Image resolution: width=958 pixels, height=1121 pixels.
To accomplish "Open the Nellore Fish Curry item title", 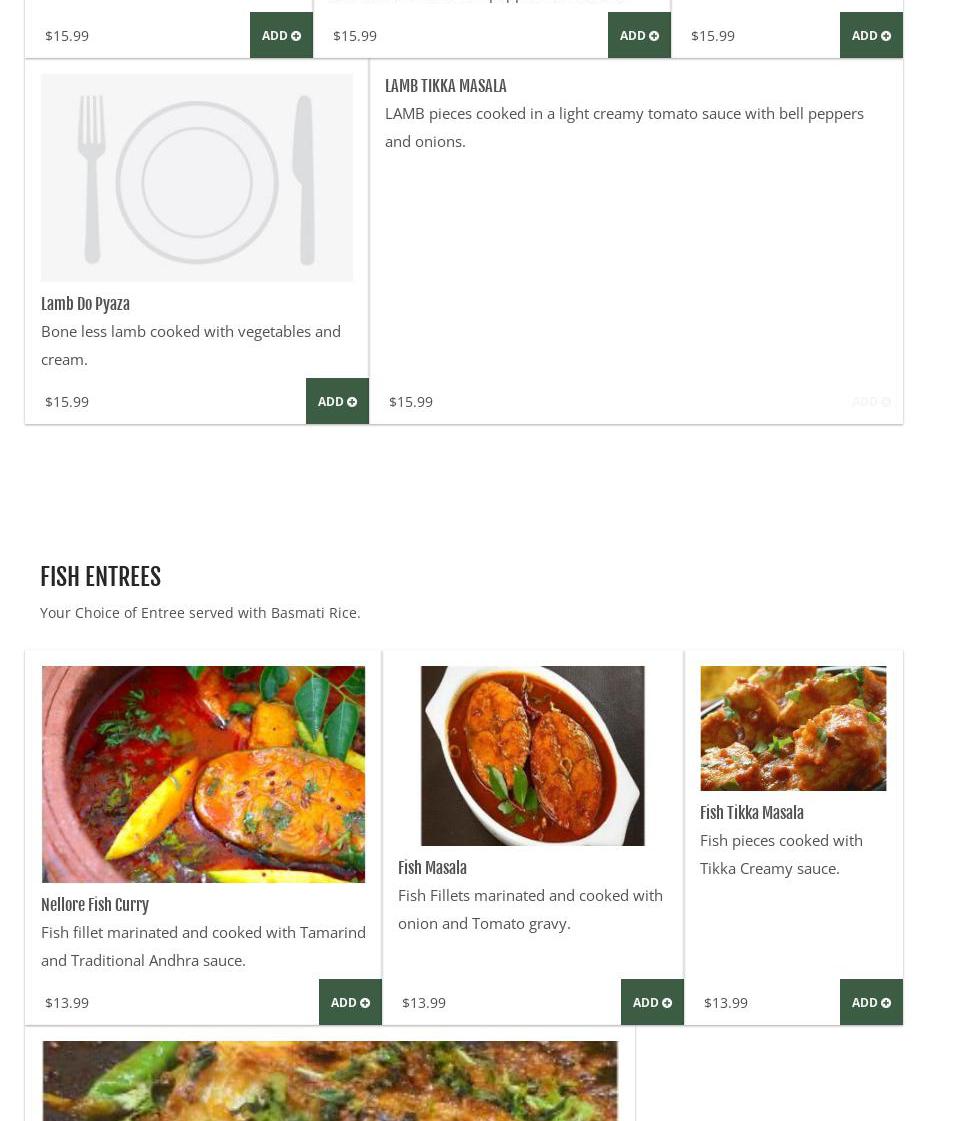I will pos(95,905).
